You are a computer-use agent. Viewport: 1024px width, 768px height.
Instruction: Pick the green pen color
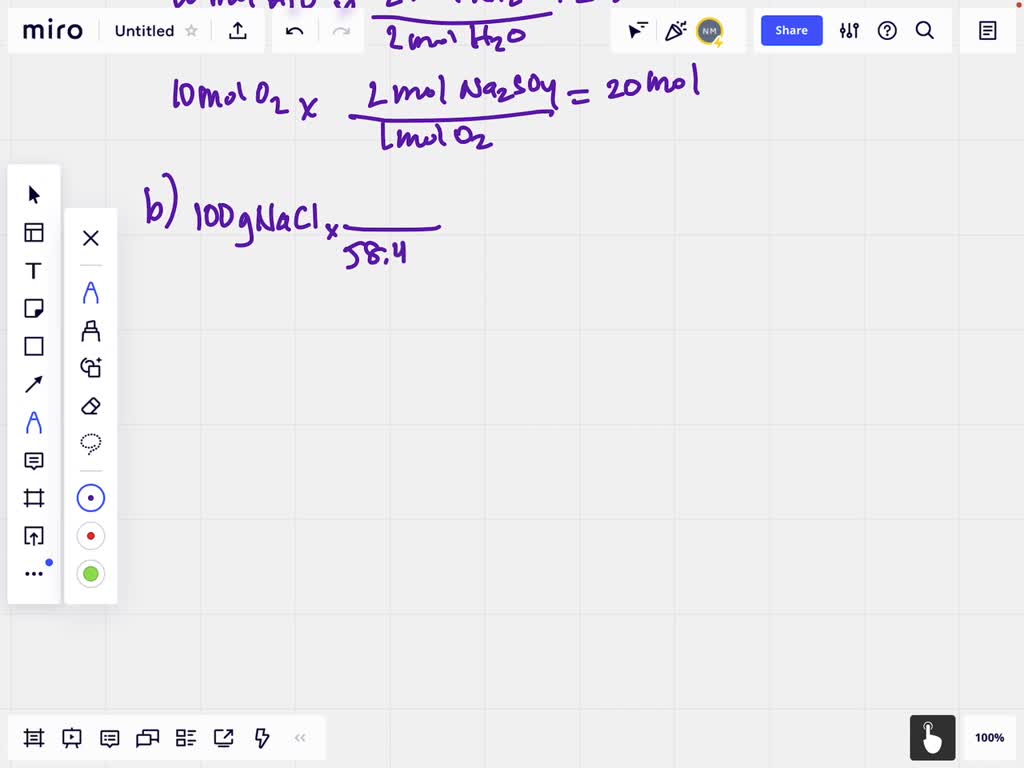(91, 573)
